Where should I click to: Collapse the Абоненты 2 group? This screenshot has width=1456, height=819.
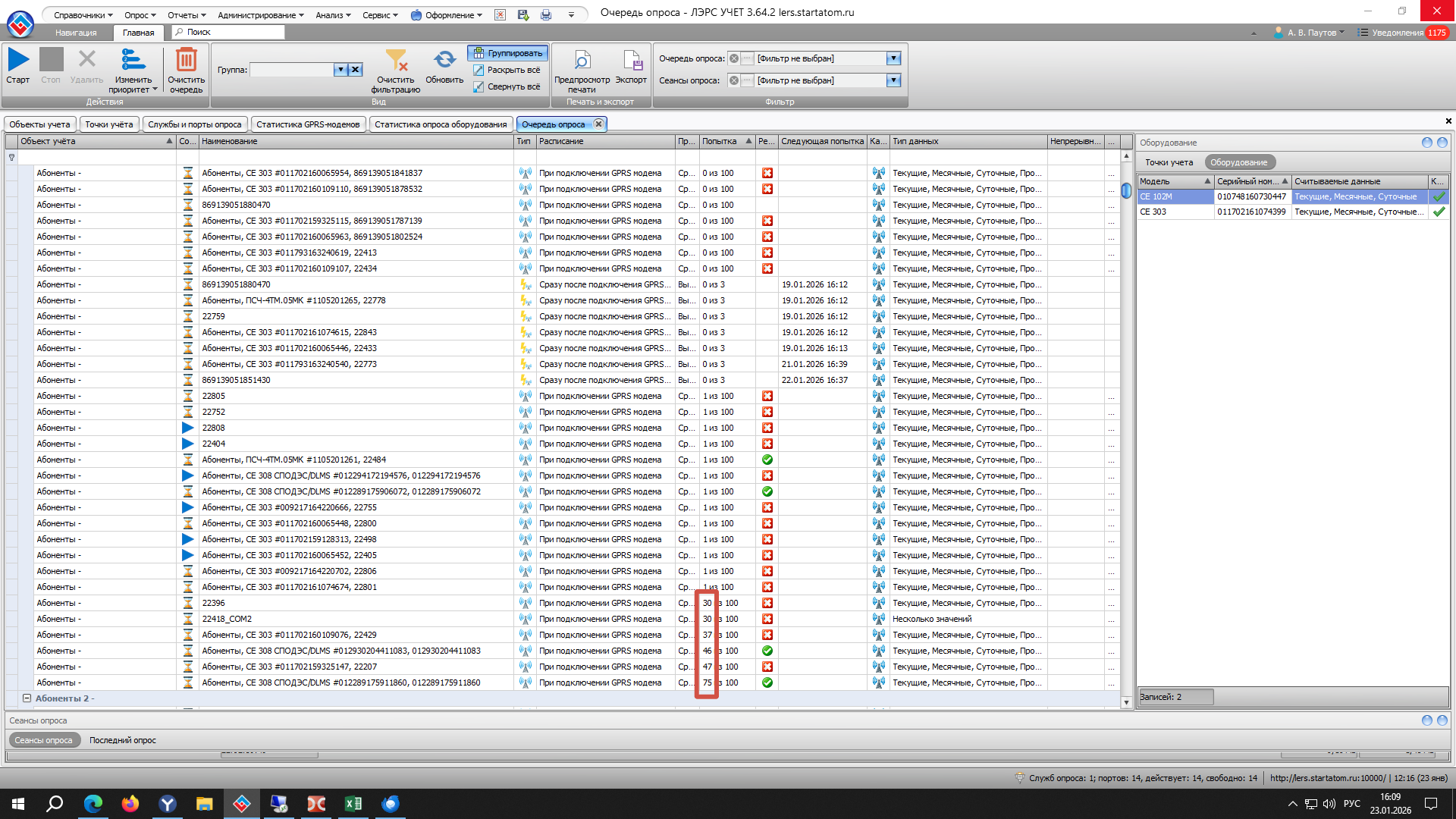(x=27, y=698)
